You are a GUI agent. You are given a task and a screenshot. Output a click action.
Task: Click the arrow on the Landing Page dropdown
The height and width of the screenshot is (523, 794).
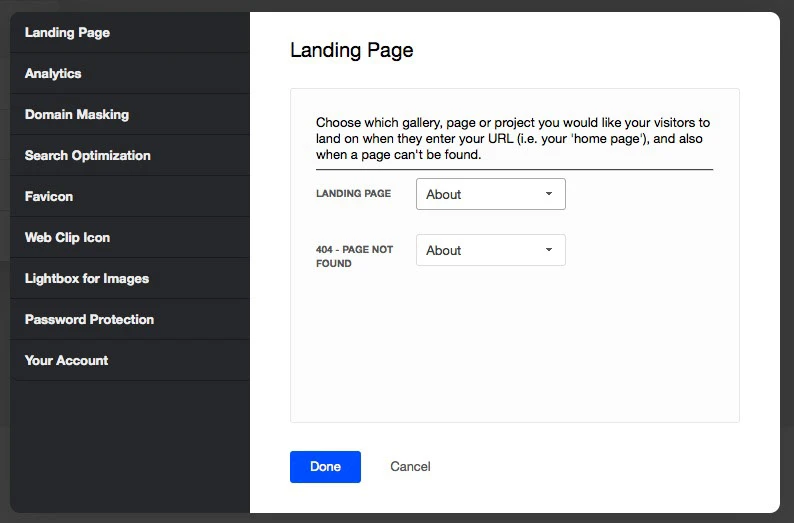pyautogui.click(x=549, y=194)
